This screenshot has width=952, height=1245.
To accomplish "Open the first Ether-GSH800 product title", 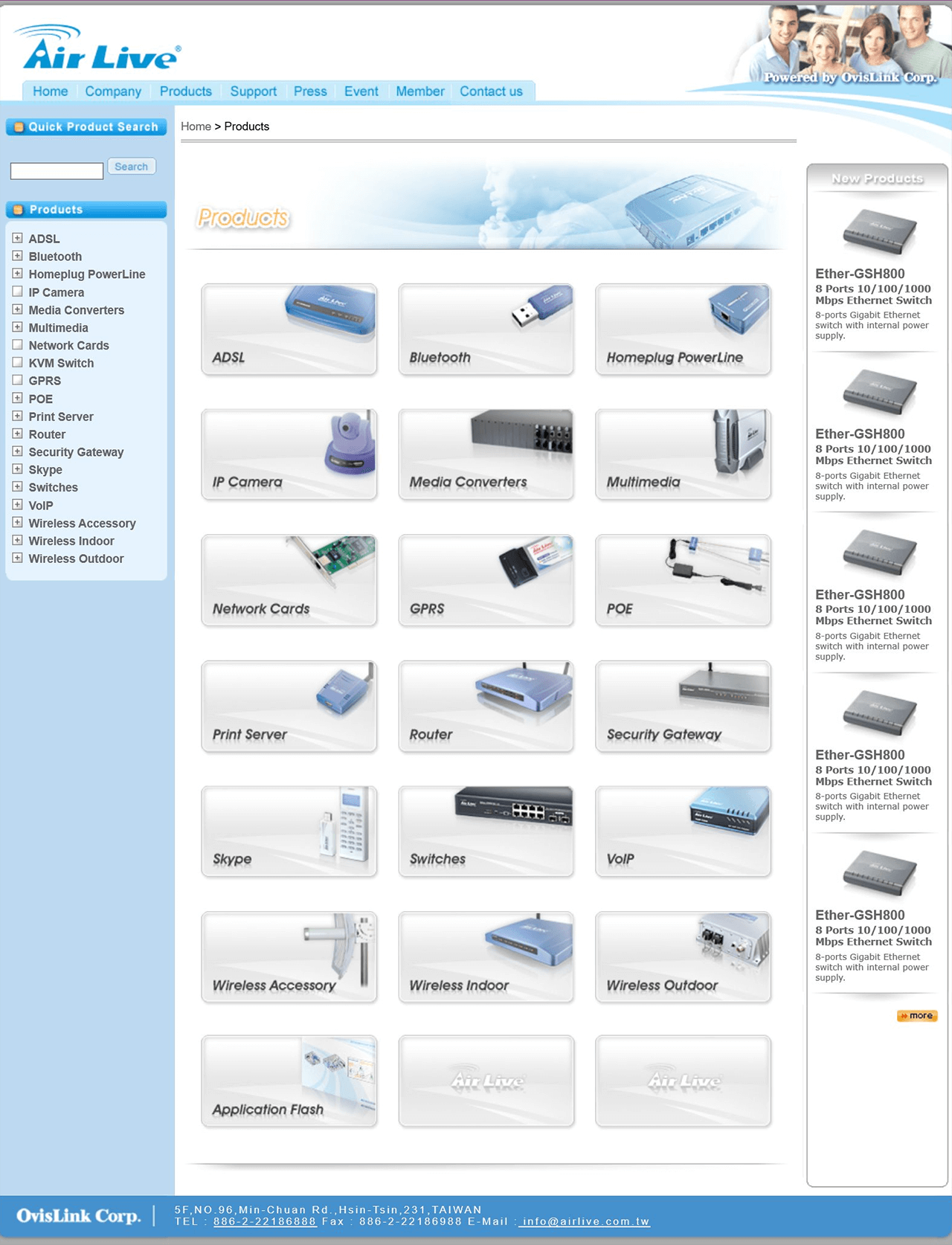I will 860,274.
